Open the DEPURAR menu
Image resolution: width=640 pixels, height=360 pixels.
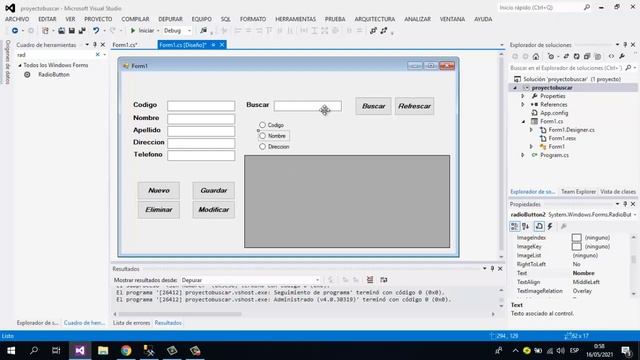[170, 19]
